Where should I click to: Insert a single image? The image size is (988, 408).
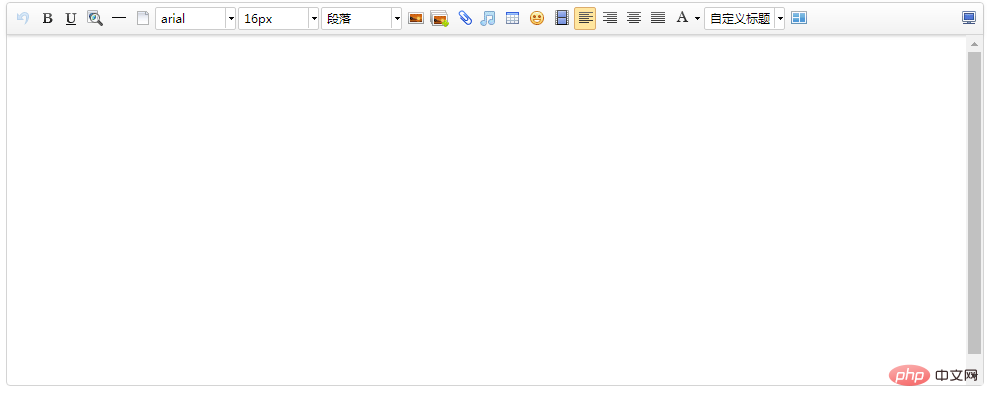click(416, 18)
